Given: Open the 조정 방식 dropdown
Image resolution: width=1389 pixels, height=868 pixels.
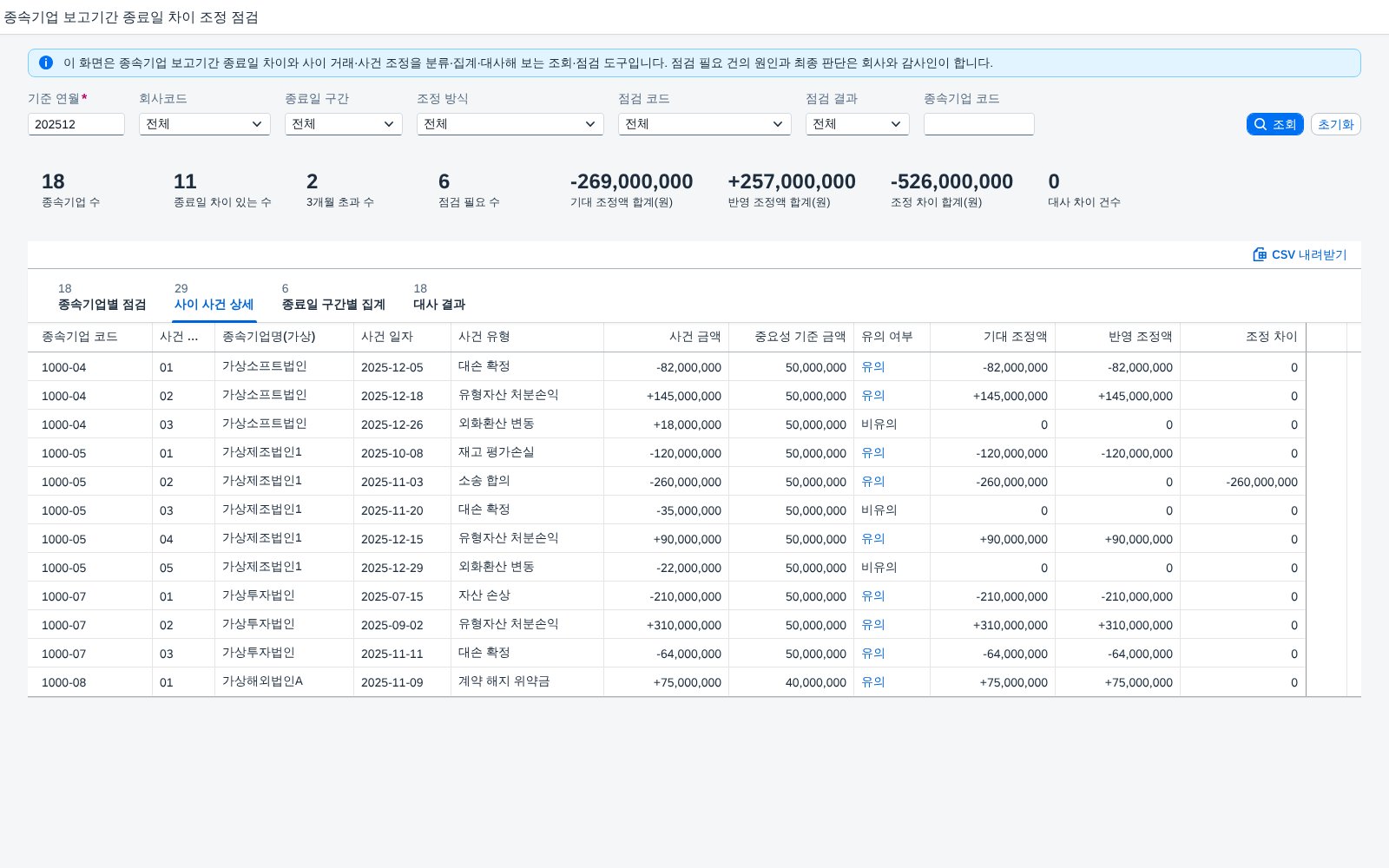Looking at the screenshot, I should [510, 124].
